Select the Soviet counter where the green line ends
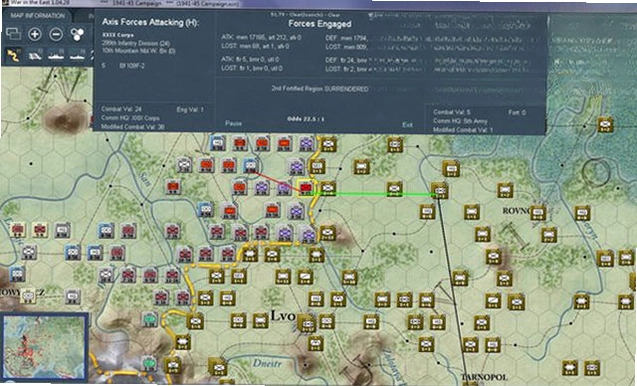The height and width of the screenshot is (386, 637). point(440,190)
